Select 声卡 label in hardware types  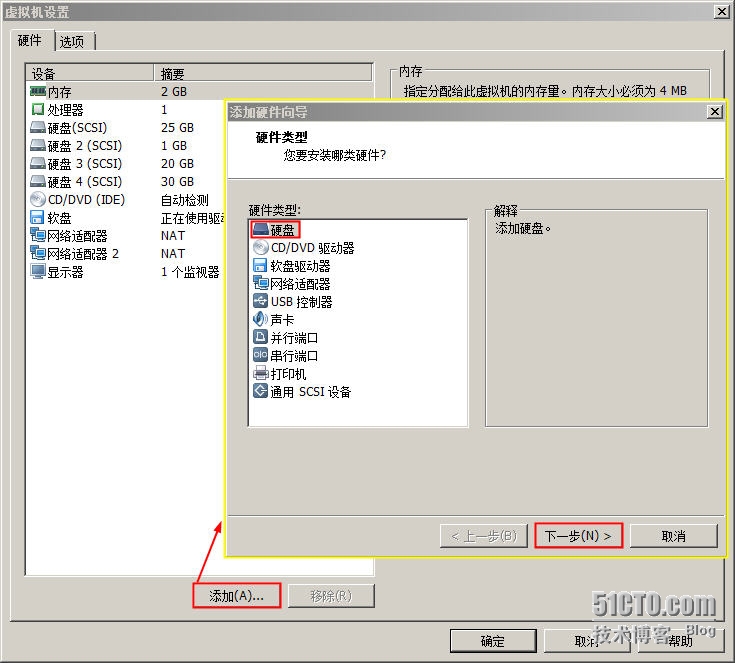(282, 320)
